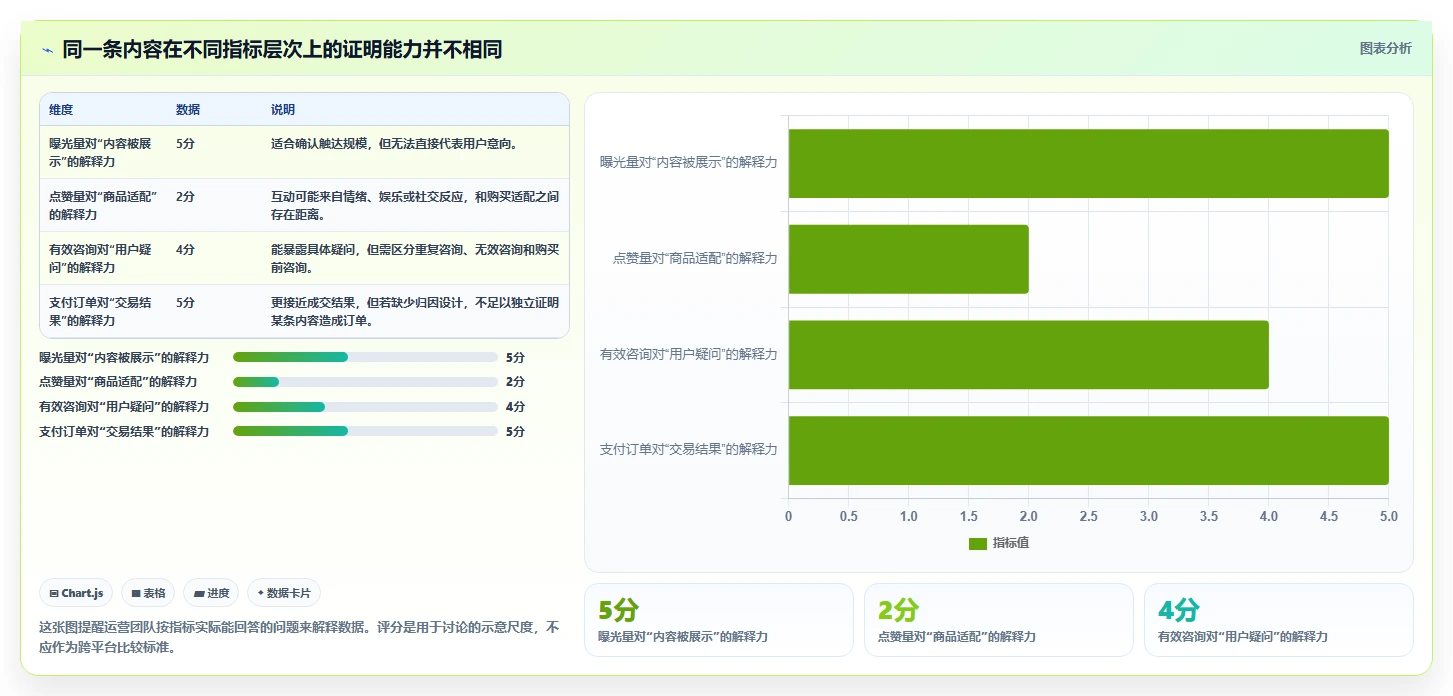Click the 点赞量 label beside the progress bars

118,382
